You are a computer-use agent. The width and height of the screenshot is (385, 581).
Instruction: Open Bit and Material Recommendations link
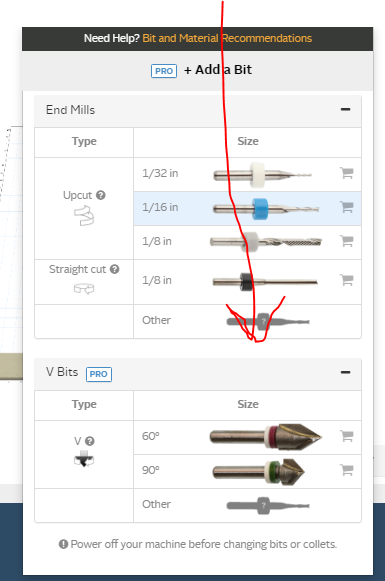(227, 38)
